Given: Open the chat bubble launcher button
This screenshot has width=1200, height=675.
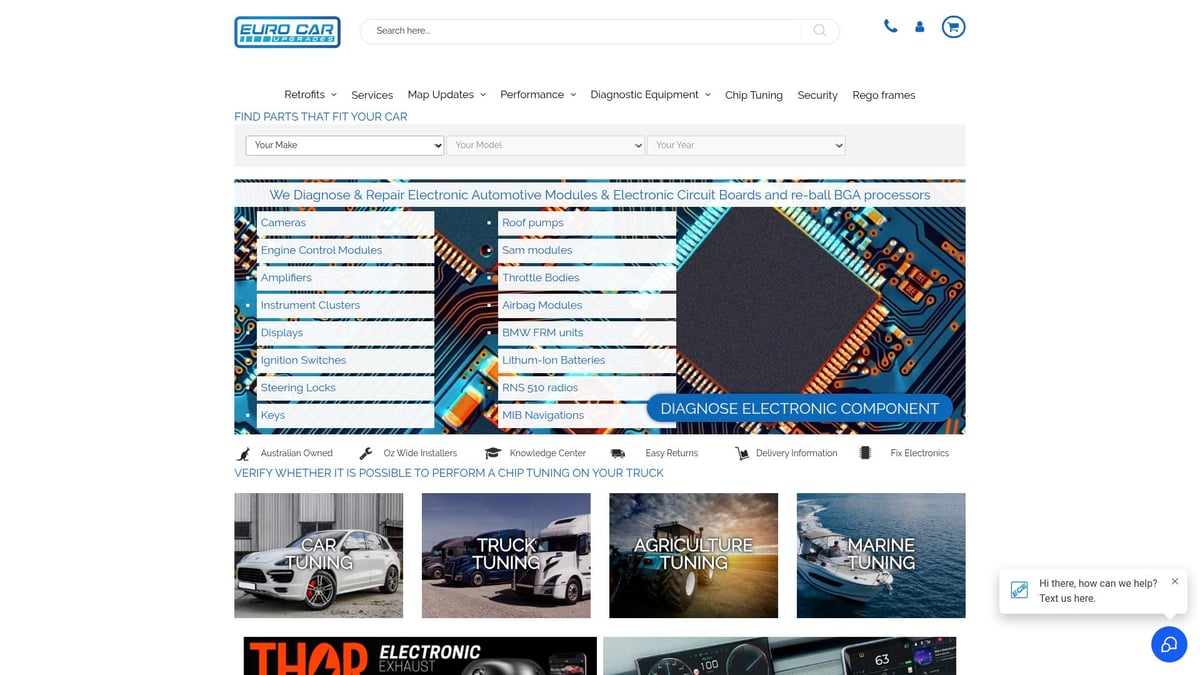Looking at the screenshot, I should pyautogui.click(x=1169, y=644).
